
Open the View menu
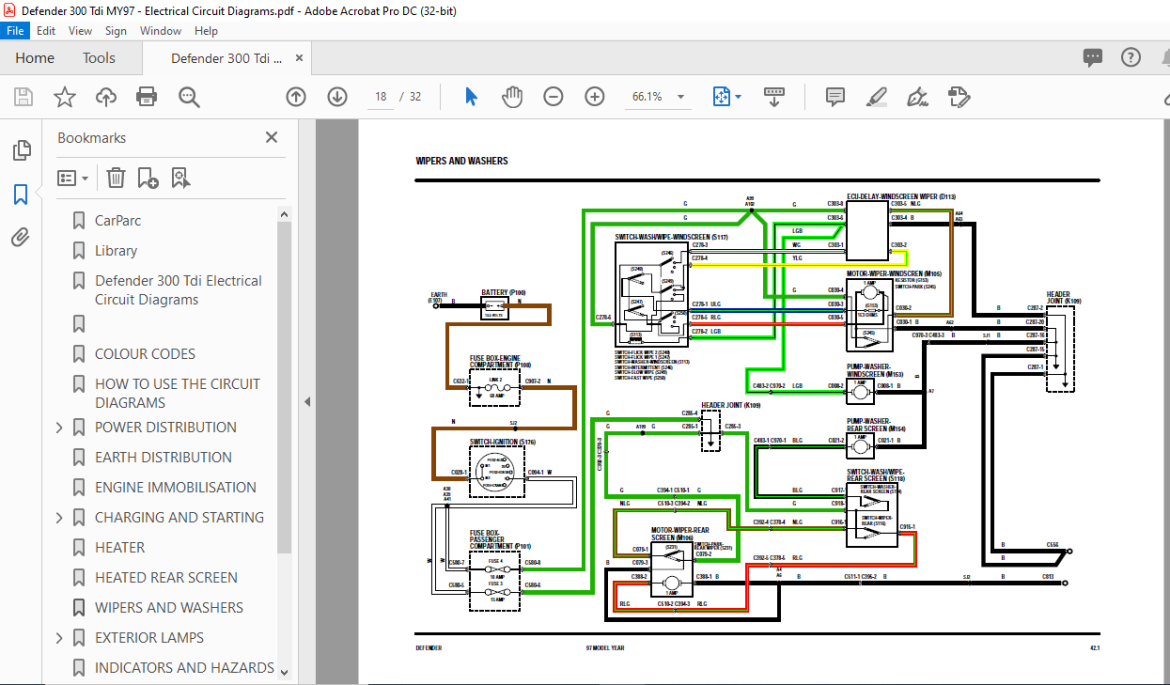point(80,31)
